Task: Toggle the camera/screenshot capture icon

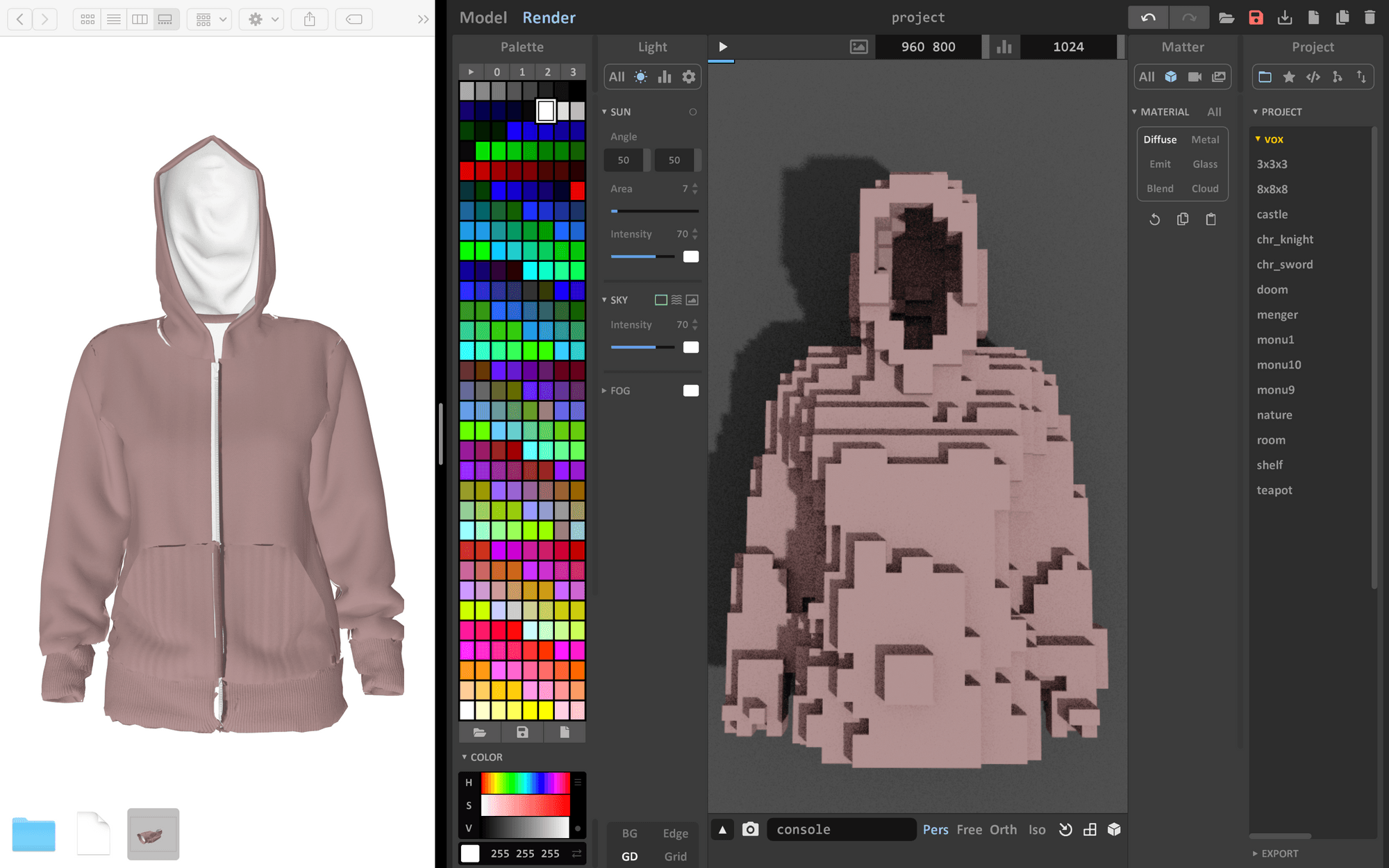Action: pos(749,829)
